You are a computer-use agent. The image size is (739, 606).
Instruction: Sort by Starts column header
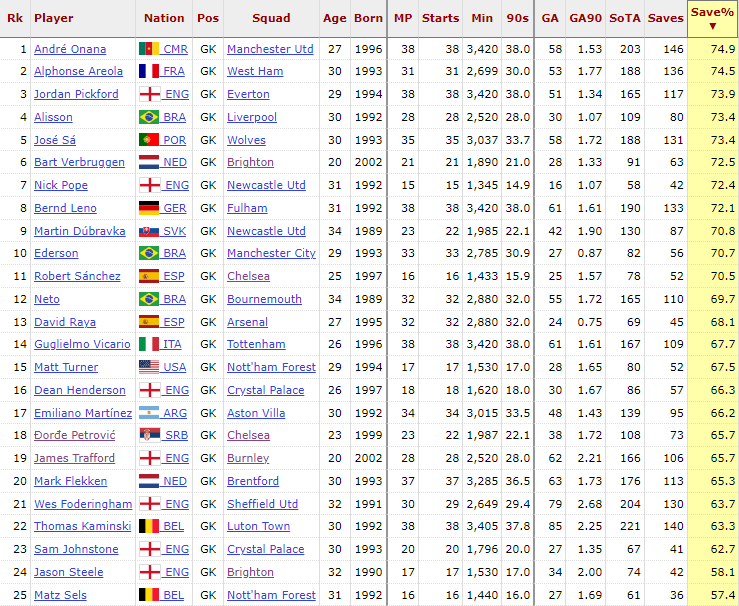click(440, 18)
